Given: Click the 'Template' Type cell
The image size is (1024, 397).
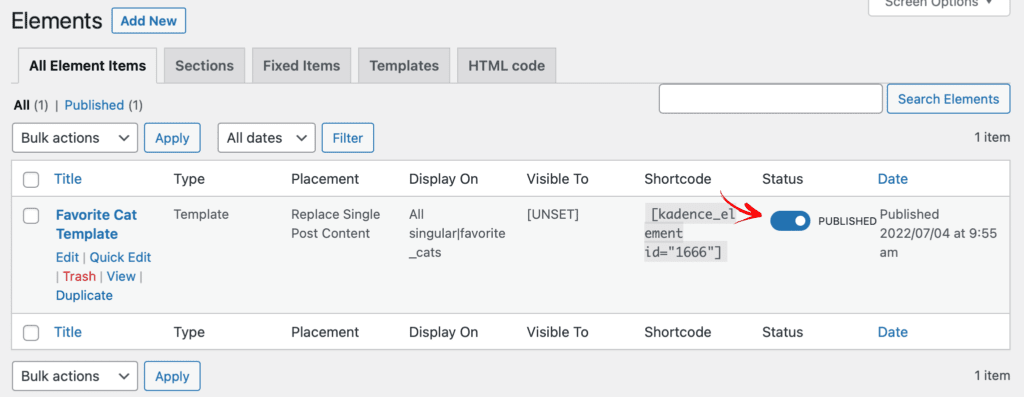Looking at the screenshot, I should click(x=201, y=214).
